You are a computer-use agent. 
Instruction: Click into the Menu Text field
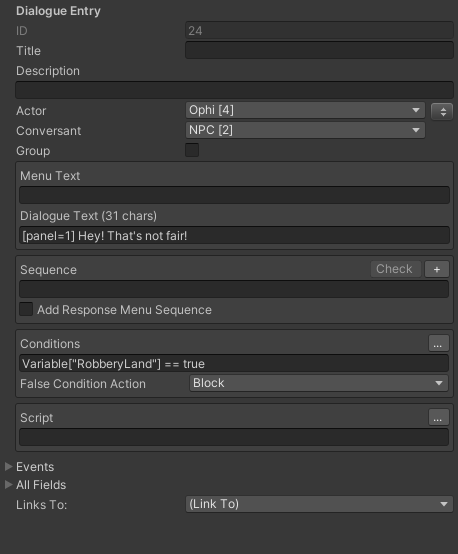(234, 195)
